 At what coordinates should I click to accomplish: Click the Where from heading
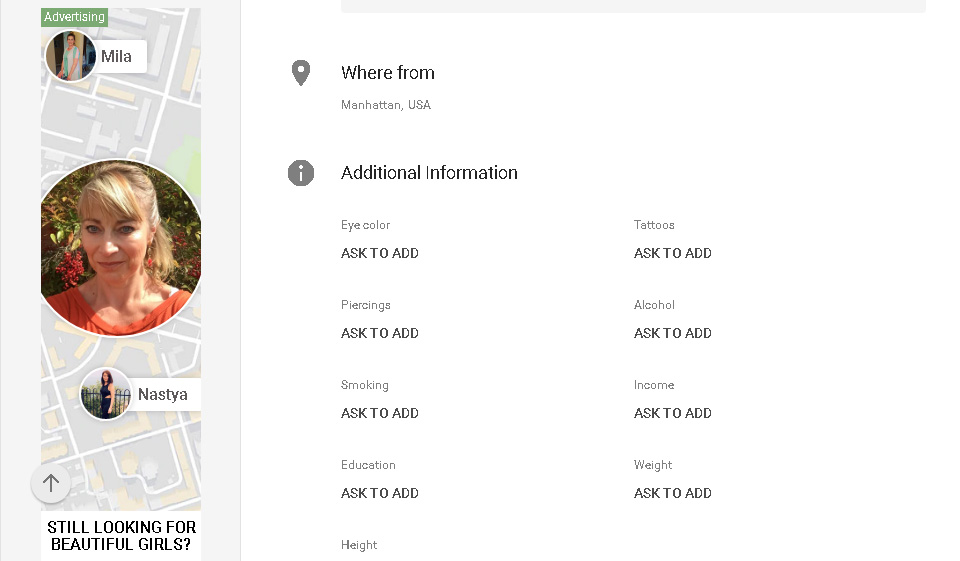(388, 73)
